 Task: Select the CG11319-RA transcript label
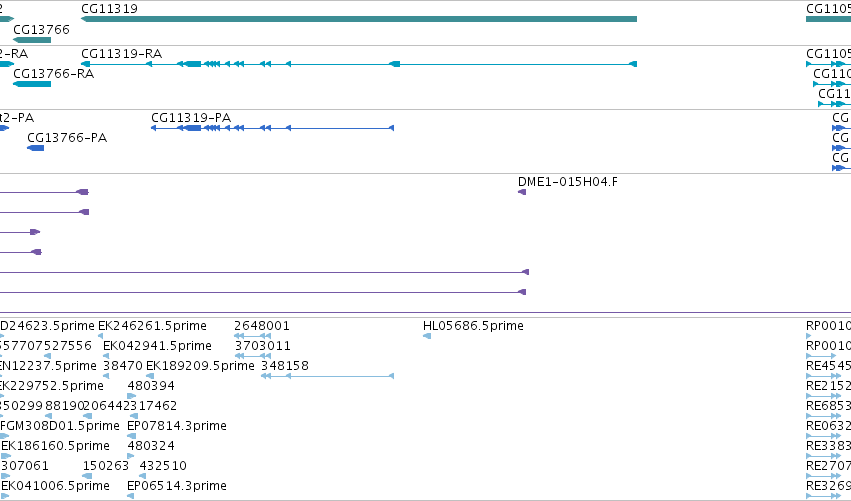122,54
